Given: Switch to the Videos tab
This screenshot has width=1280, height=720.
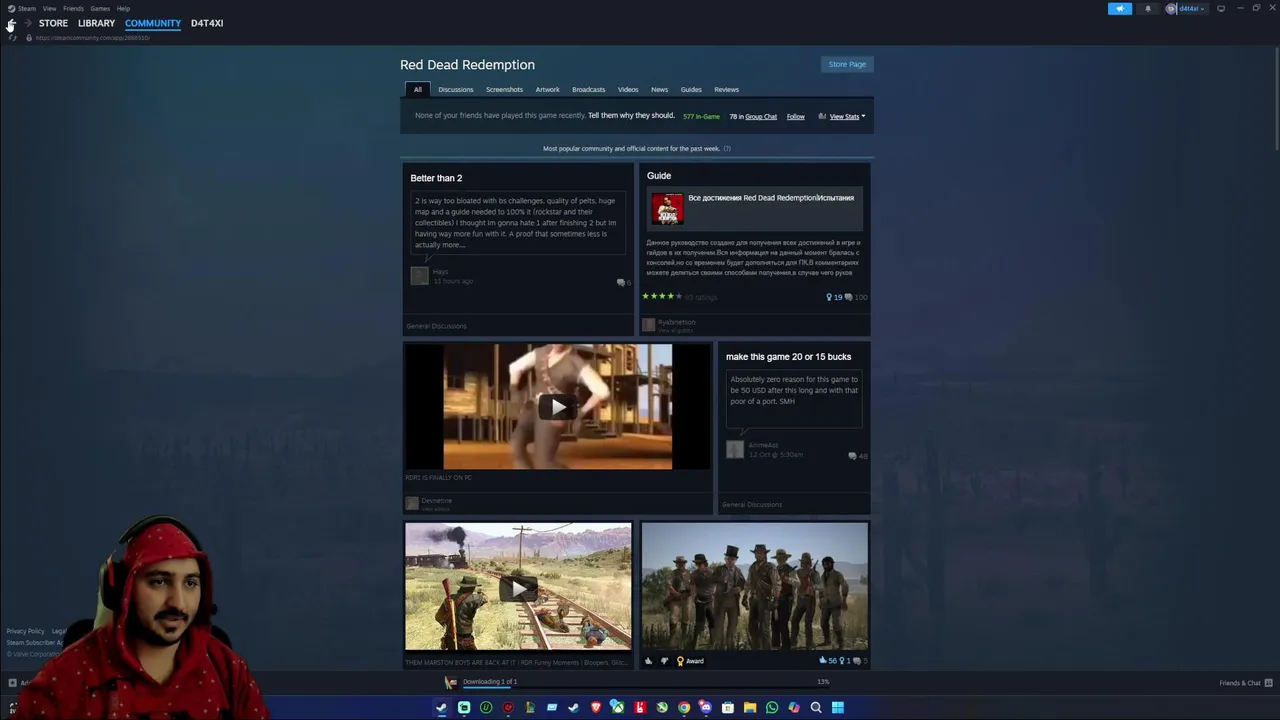Looking at the screenshot, I should (x=628, y=90).
